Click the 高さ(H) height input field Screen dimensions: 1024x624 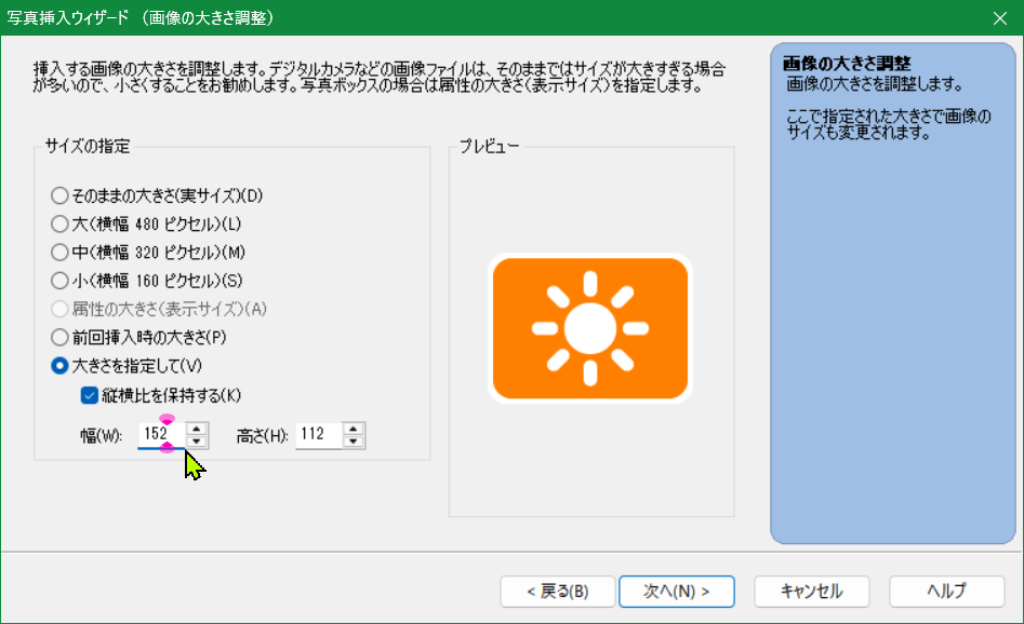[x=318, y=435]
